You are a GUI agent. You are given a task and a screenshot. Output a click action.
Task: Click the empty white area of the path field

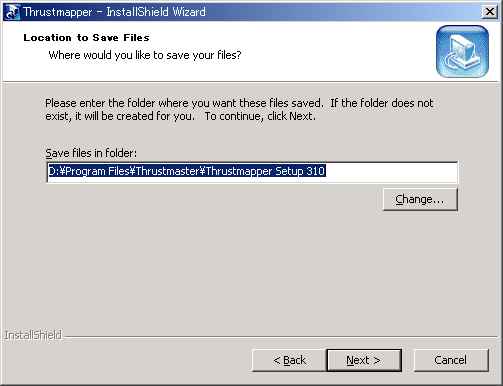[392, 172]
